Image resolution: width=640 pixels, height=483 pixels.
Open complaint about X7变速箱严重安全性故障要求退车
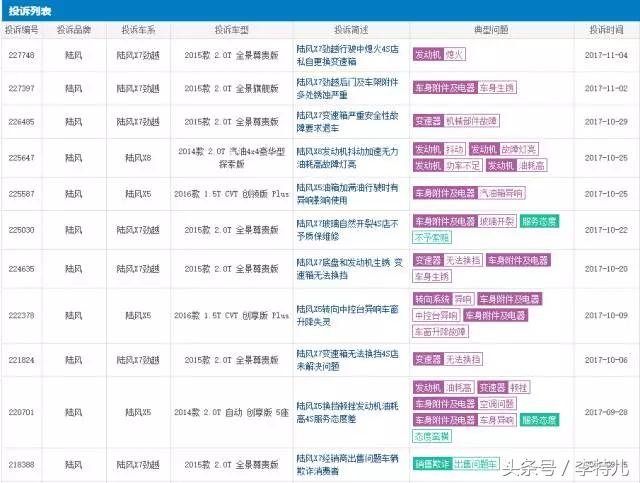[x=347, y=122]
